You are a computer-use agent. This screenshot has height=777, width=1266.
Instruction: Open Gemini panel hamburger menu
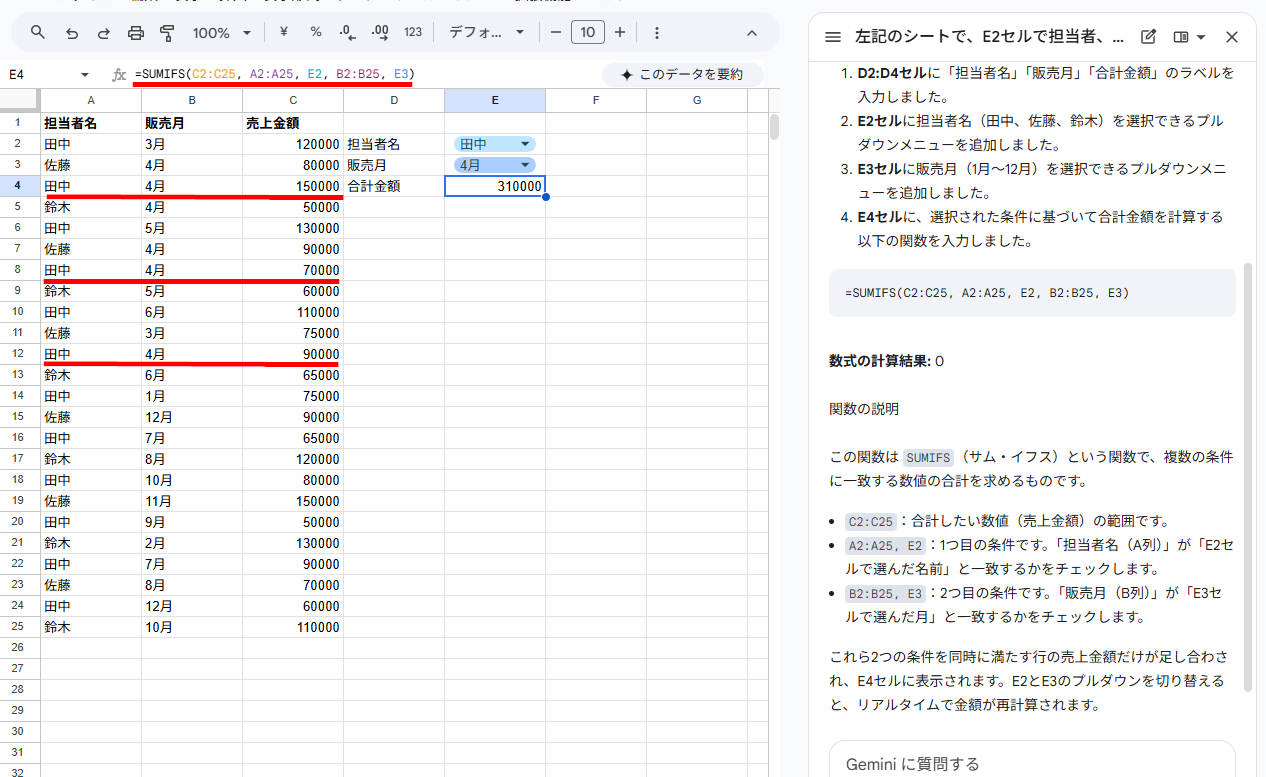pos(832,37)
